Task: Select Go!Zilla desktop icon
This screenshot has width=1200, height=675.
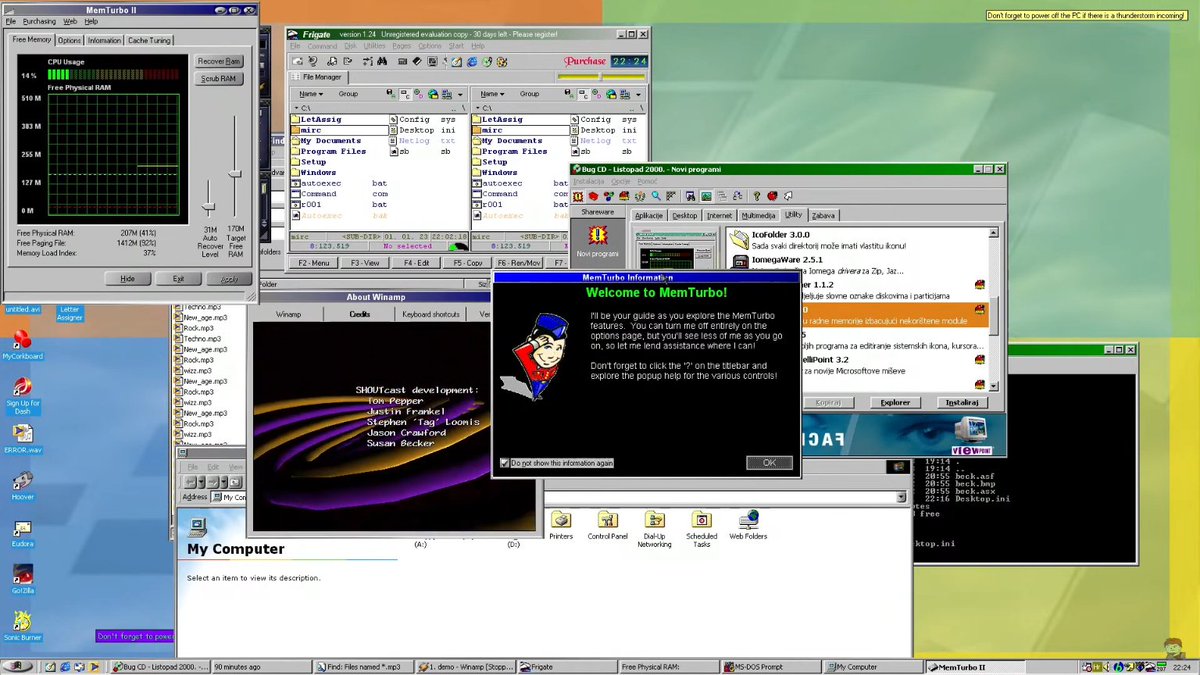Action: (22, 575)
